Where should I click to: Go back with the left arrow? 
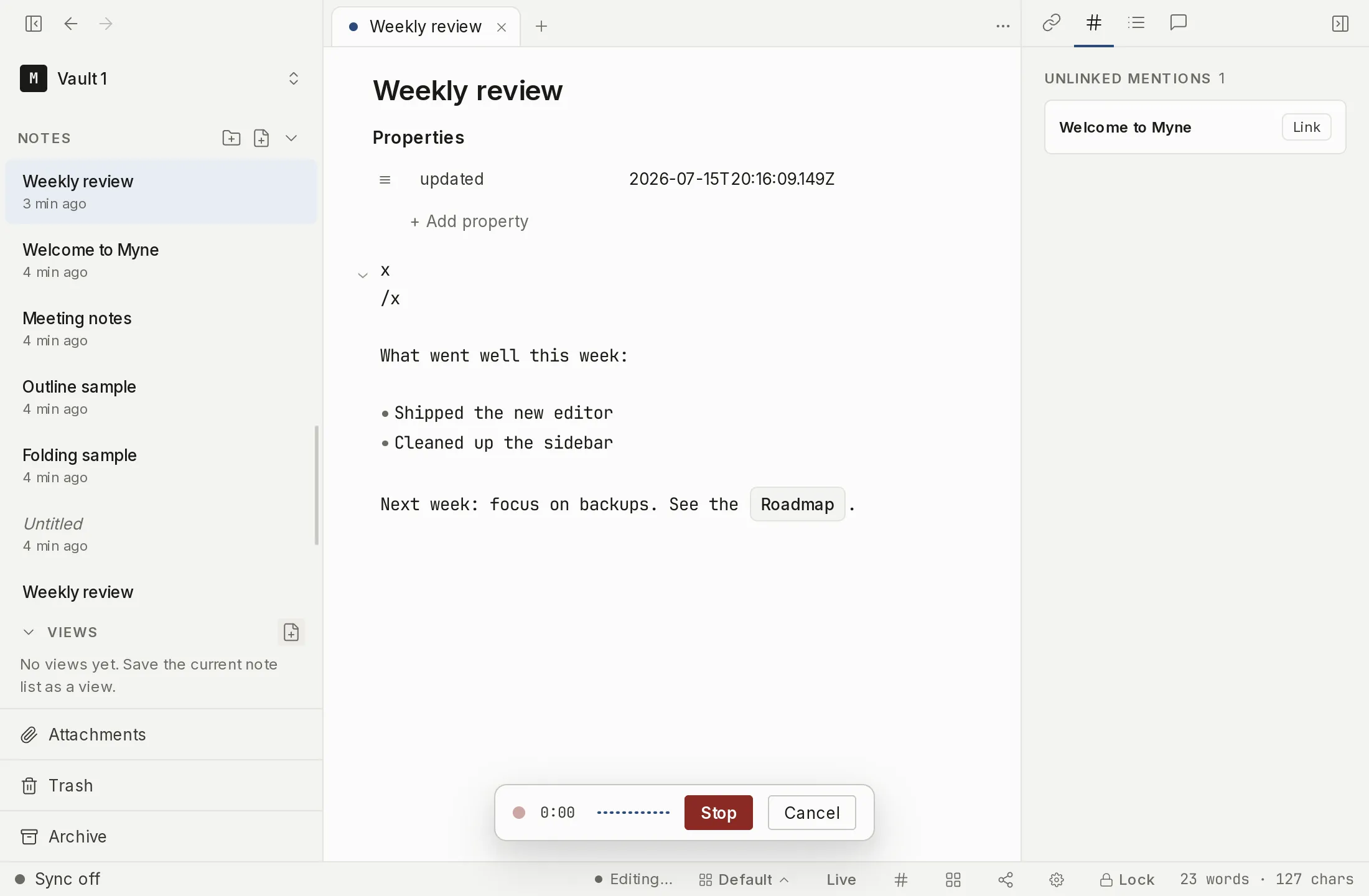click(x=71, y=24)
